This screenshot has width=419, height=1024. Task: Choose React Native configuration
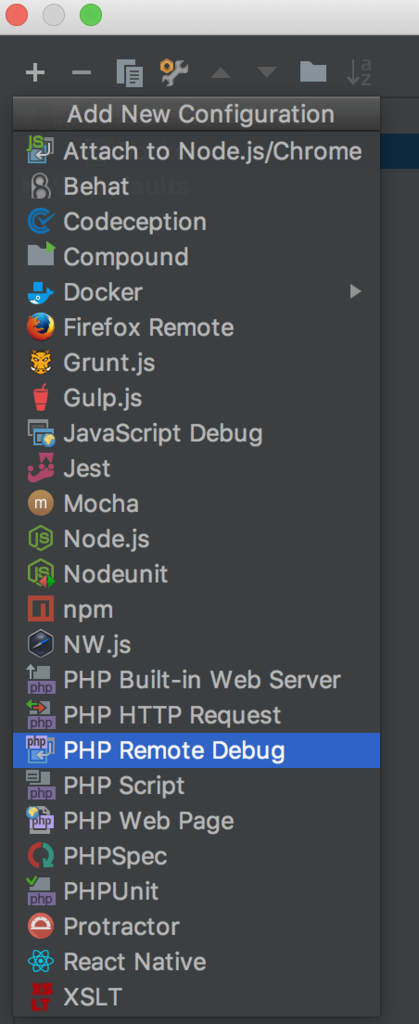[x=196, y=962]
